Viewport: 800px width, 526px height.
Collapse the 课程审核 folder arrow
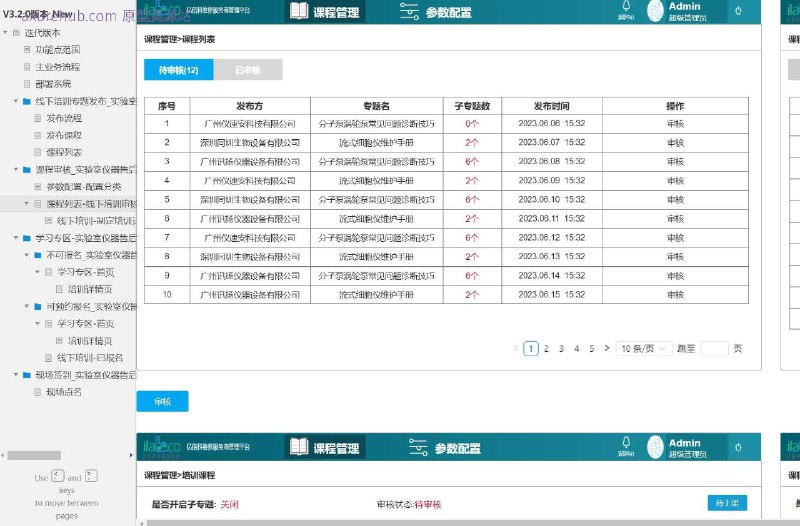(16, 169)
